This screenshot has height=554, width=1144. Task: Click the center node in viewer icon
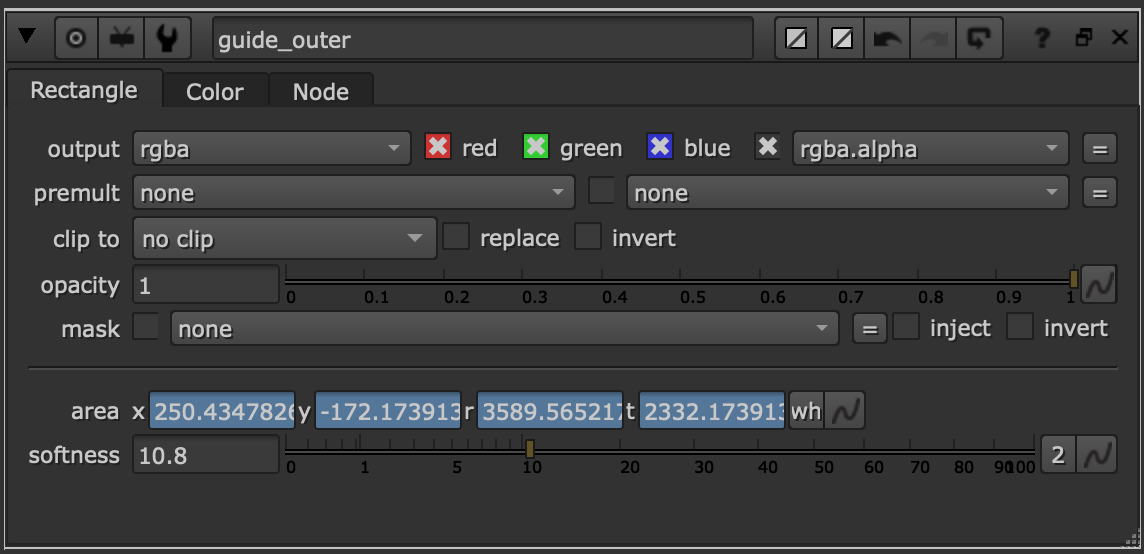(76, 38)
